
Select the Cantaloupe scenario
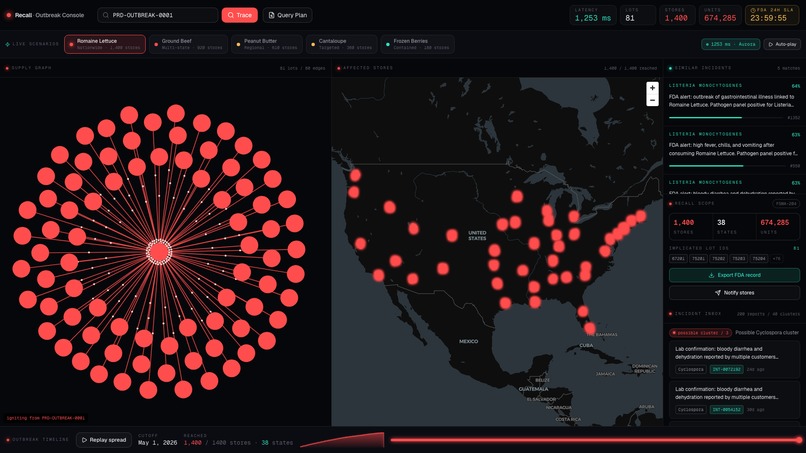click(x=341, y=44)
